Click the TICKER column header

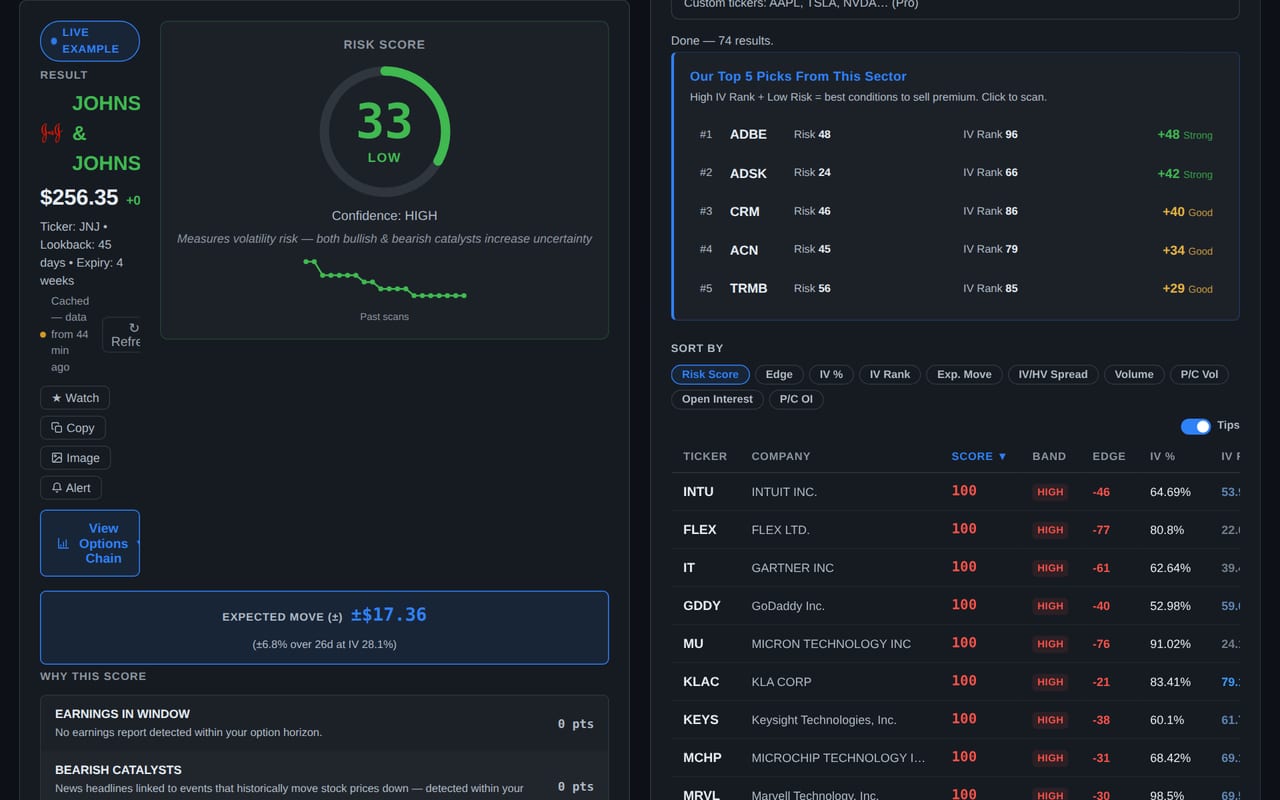click(x=705, y=456)
